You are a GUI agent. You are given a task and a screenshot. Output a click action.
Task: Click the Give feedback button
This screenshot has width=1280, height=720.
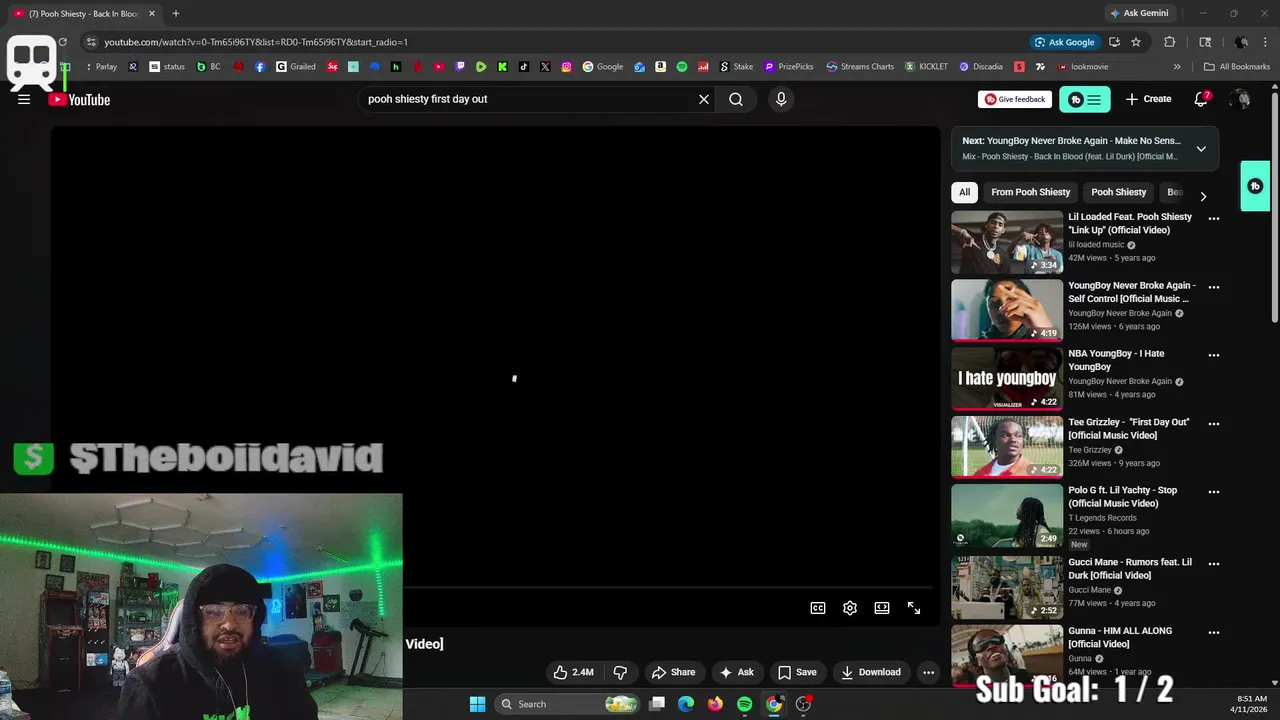click(1015, 99)
